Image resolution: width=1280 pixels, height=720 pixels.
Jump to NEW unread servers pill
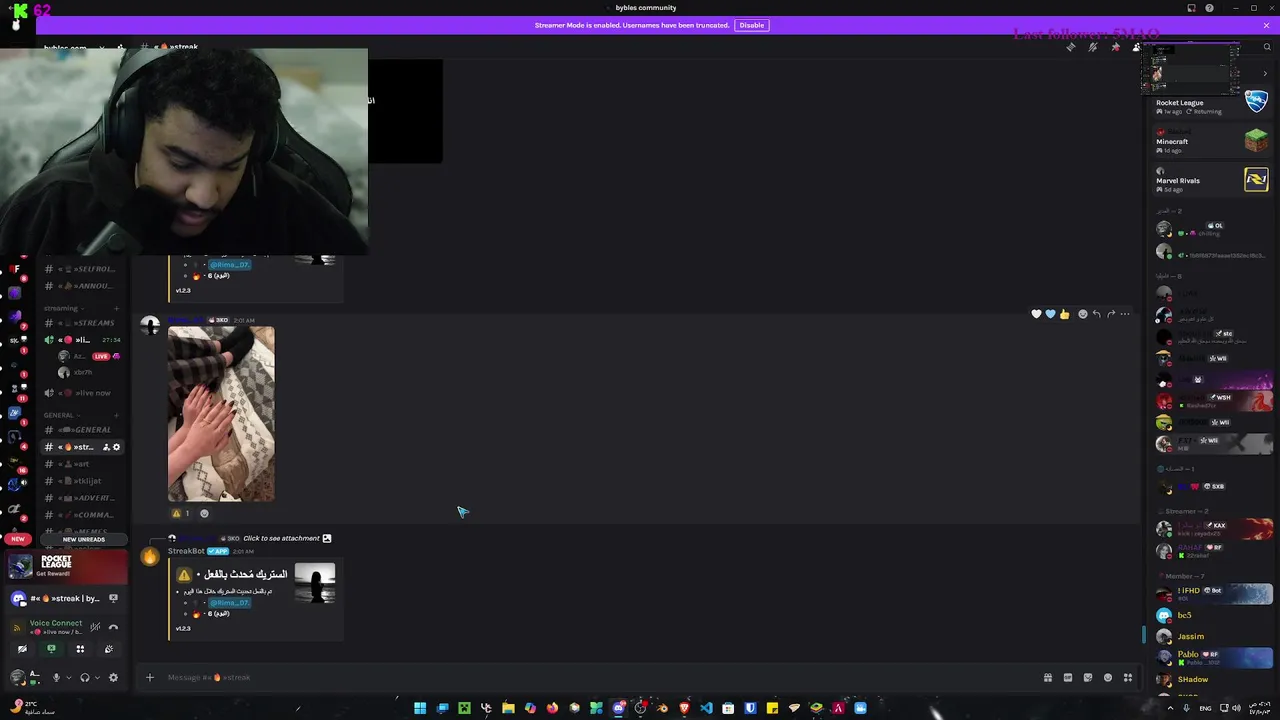pyautogui.click(x=17, y=539)
